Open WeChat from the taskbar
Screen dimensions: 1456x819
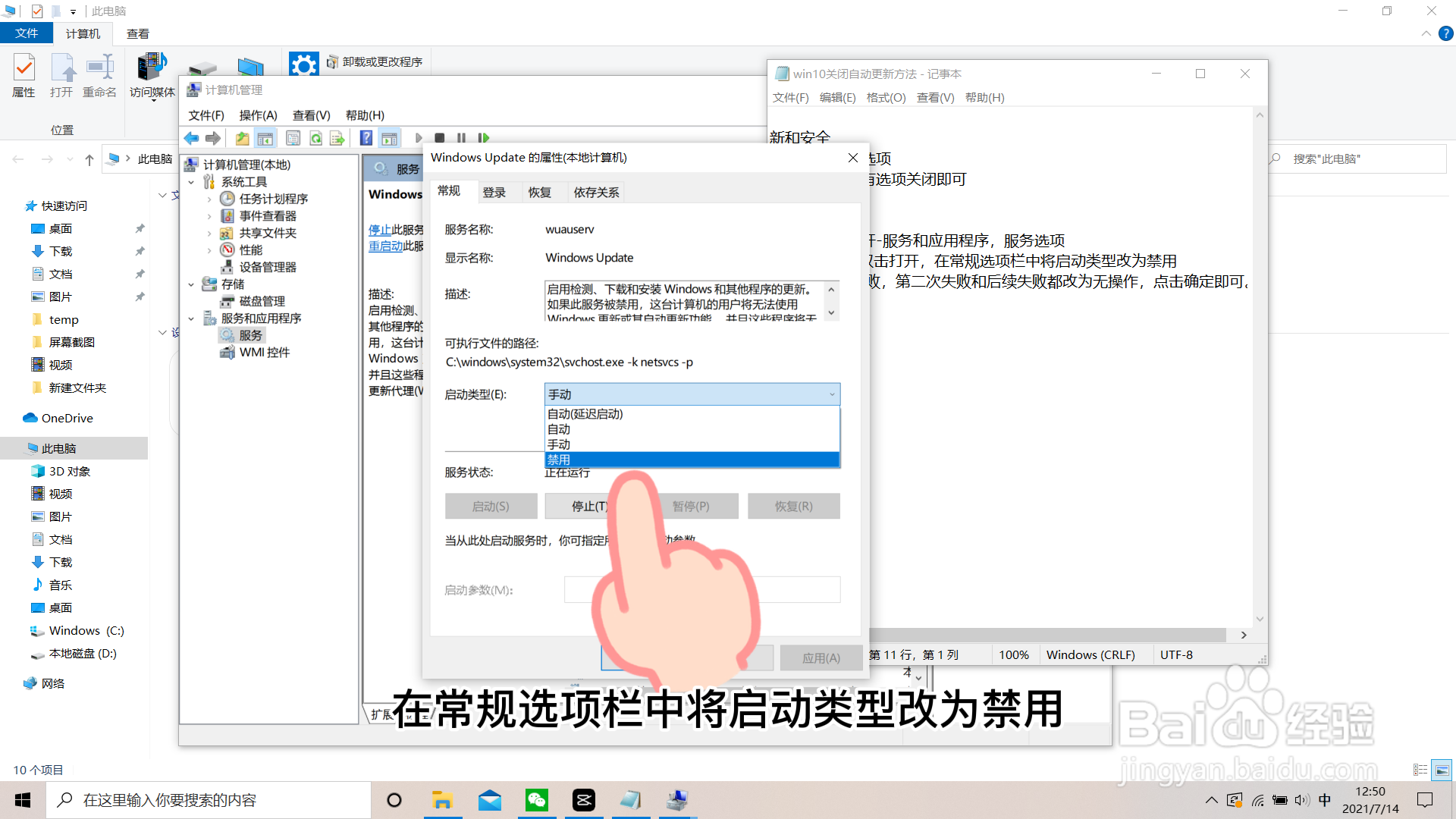(x=537, y=799)
